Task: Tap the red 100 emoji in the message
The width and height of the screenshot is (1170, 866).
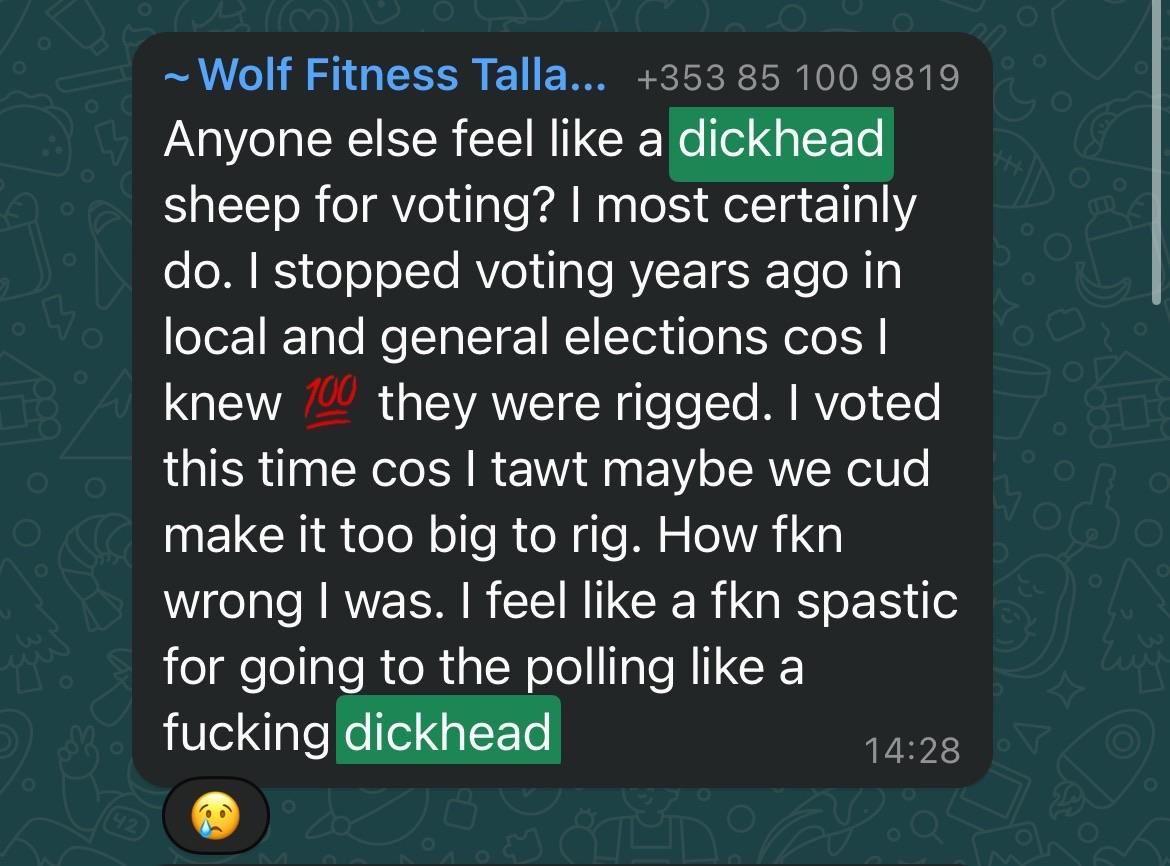Action: pyautogui.click(x=331, y=403)
